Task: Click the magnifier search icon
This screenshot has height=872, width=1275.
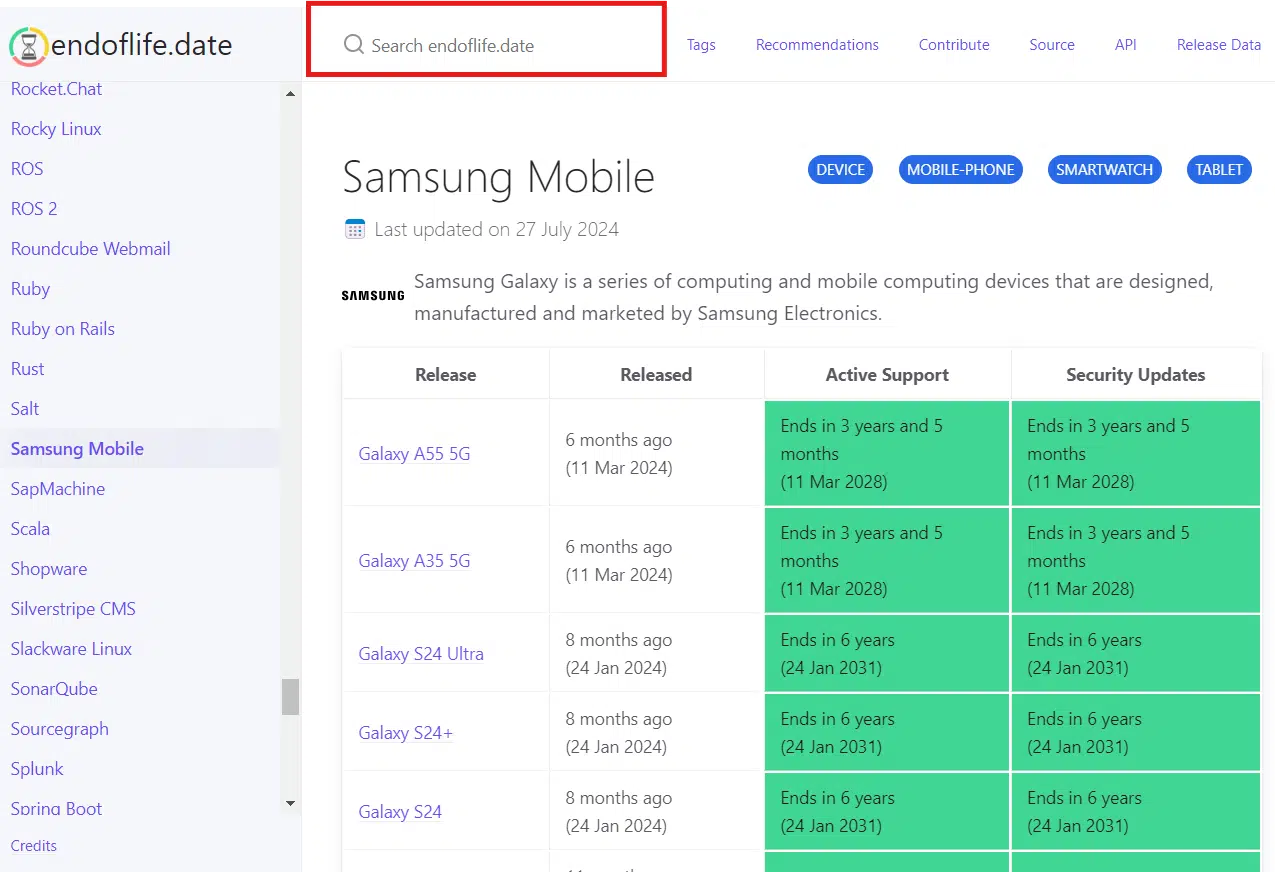Action: tap(353, 45)
